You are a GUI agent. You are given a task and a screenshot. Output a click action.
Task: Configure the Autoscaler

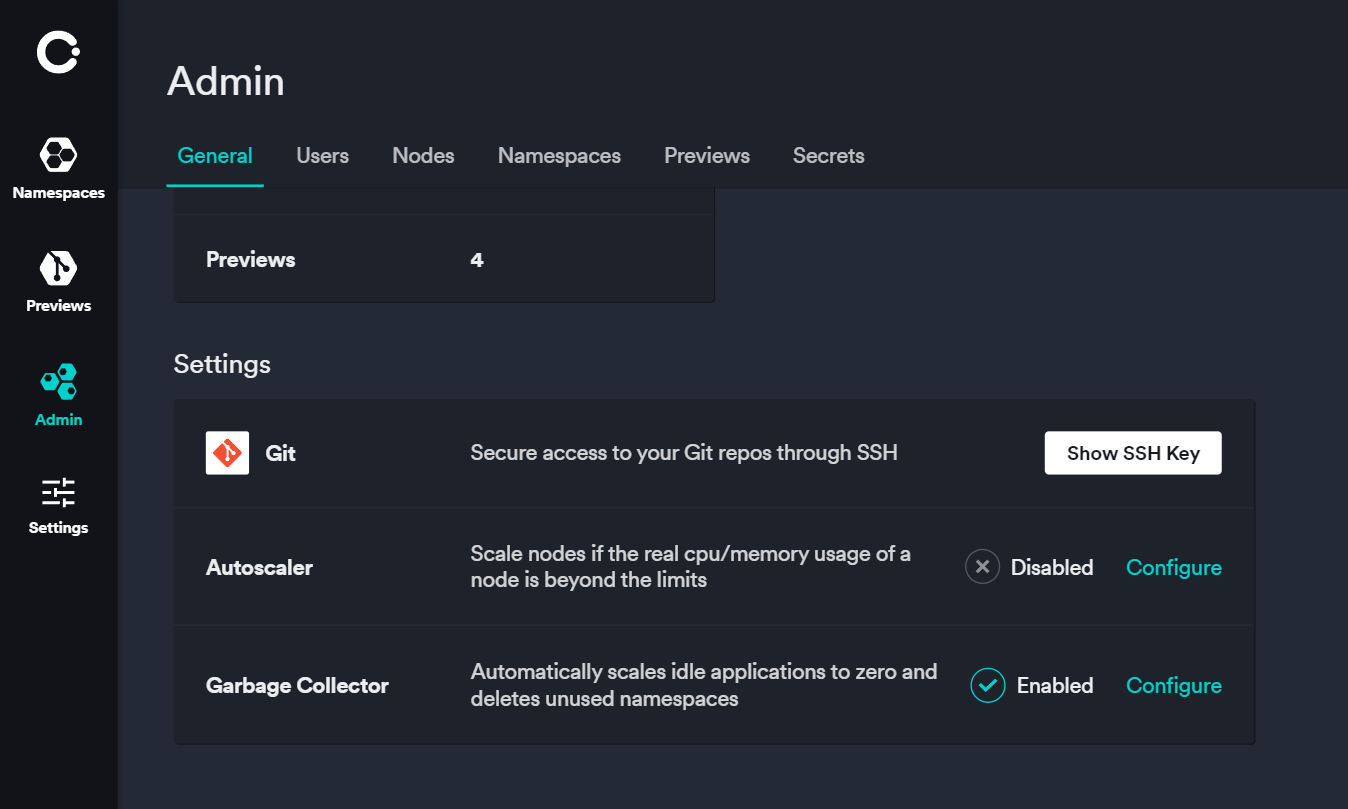pos(1174,567)
